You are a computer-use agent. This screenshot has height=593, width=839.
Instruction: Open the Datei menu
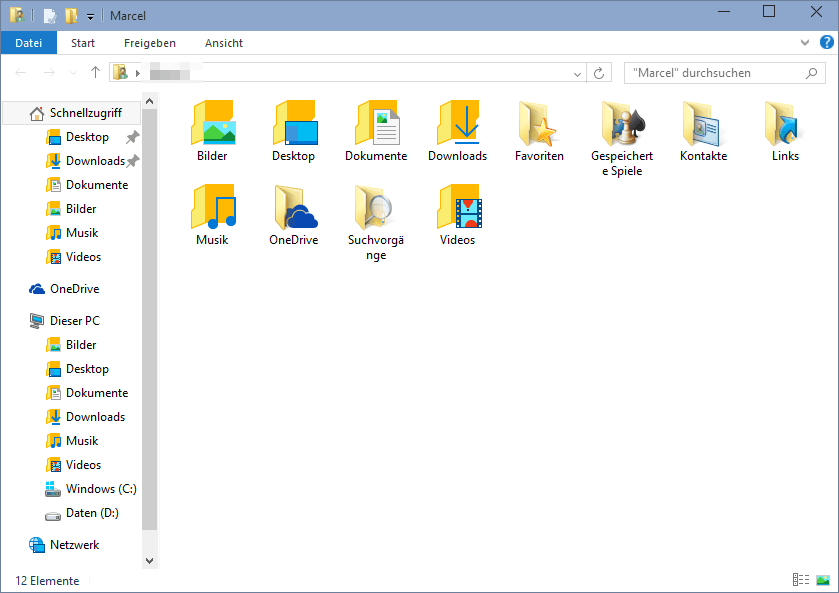(28, 43)
